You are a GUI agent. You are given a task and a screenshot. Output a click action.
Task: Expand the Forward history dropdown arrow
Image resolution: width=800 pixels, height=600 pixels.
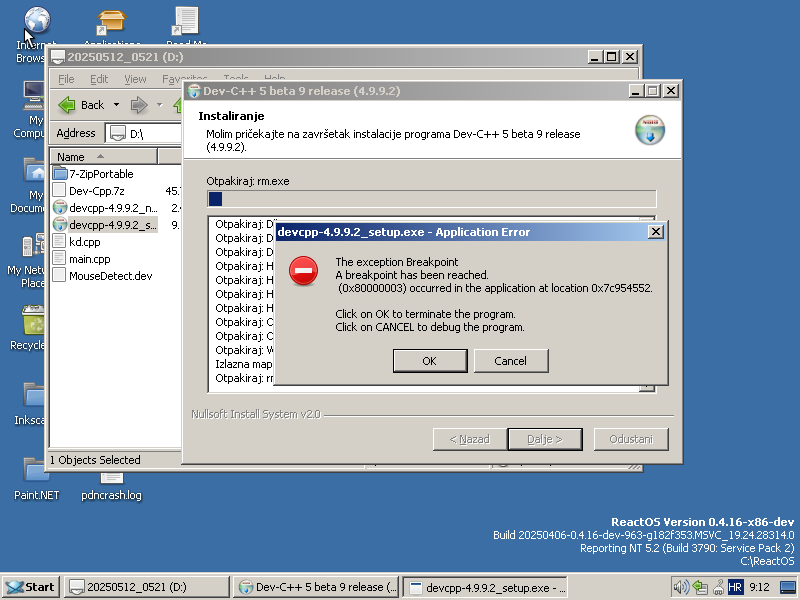click(160, 105)
